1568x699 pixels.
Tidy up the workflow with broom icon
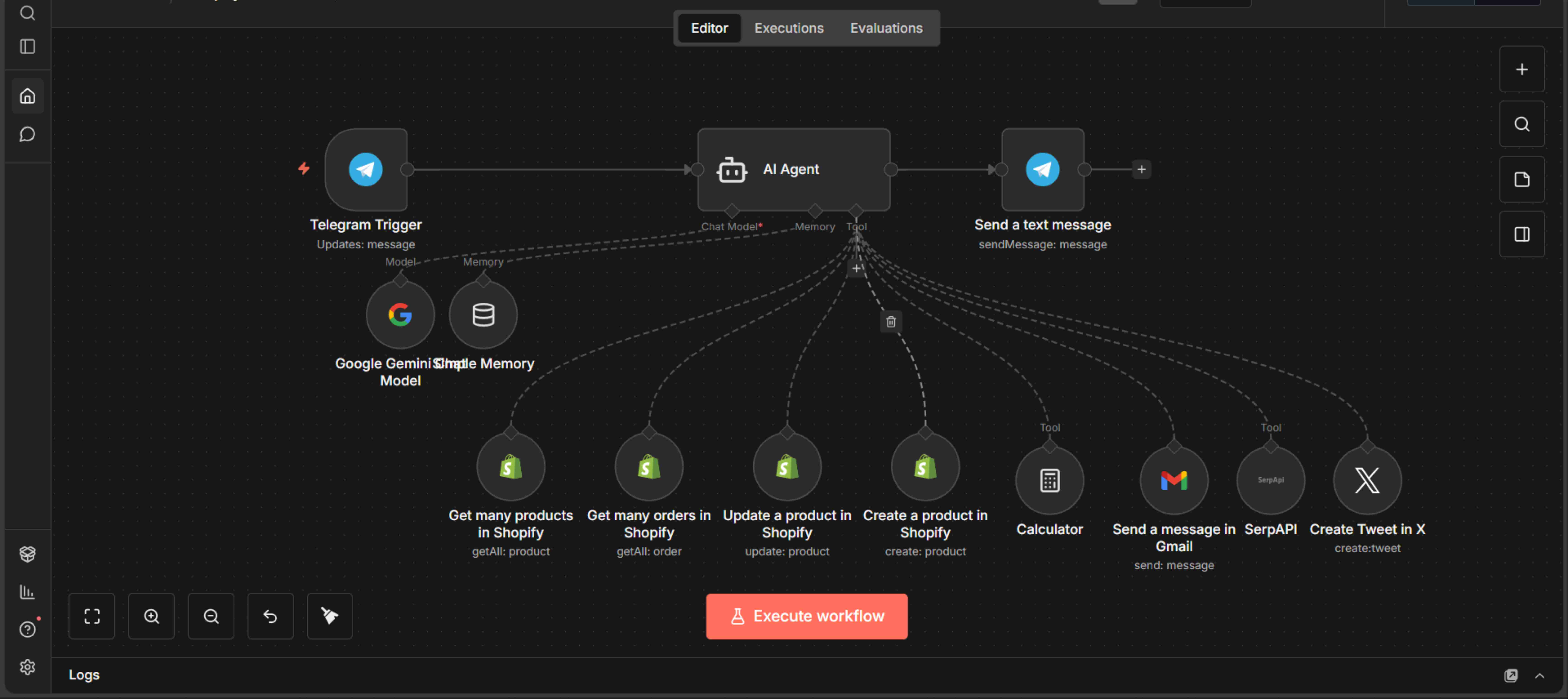coord(330,616)
